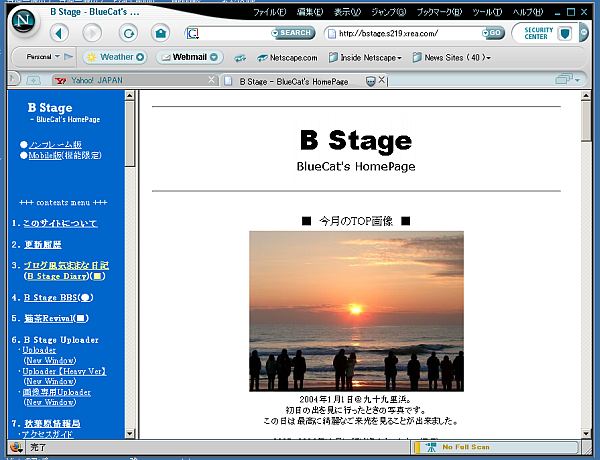Open the tab list icon at tab bar right
Screen dimensions: 600x460
tap(567, 80)
